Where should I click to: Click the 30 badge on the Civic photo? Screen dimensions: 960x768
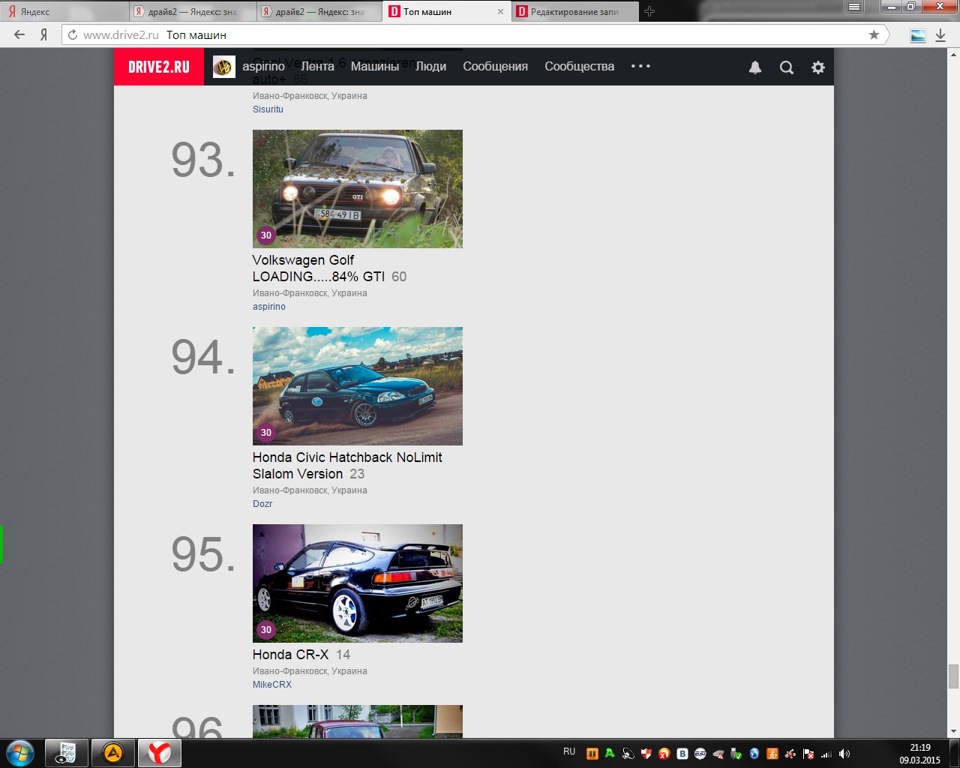[x=266, y=432]
